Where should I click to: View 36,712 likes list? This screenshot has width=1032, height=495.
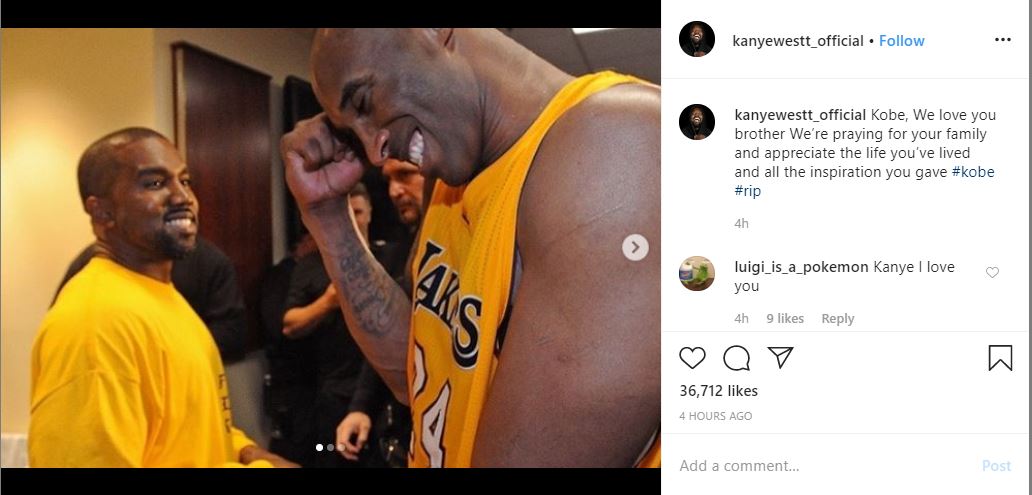point(718,391)
